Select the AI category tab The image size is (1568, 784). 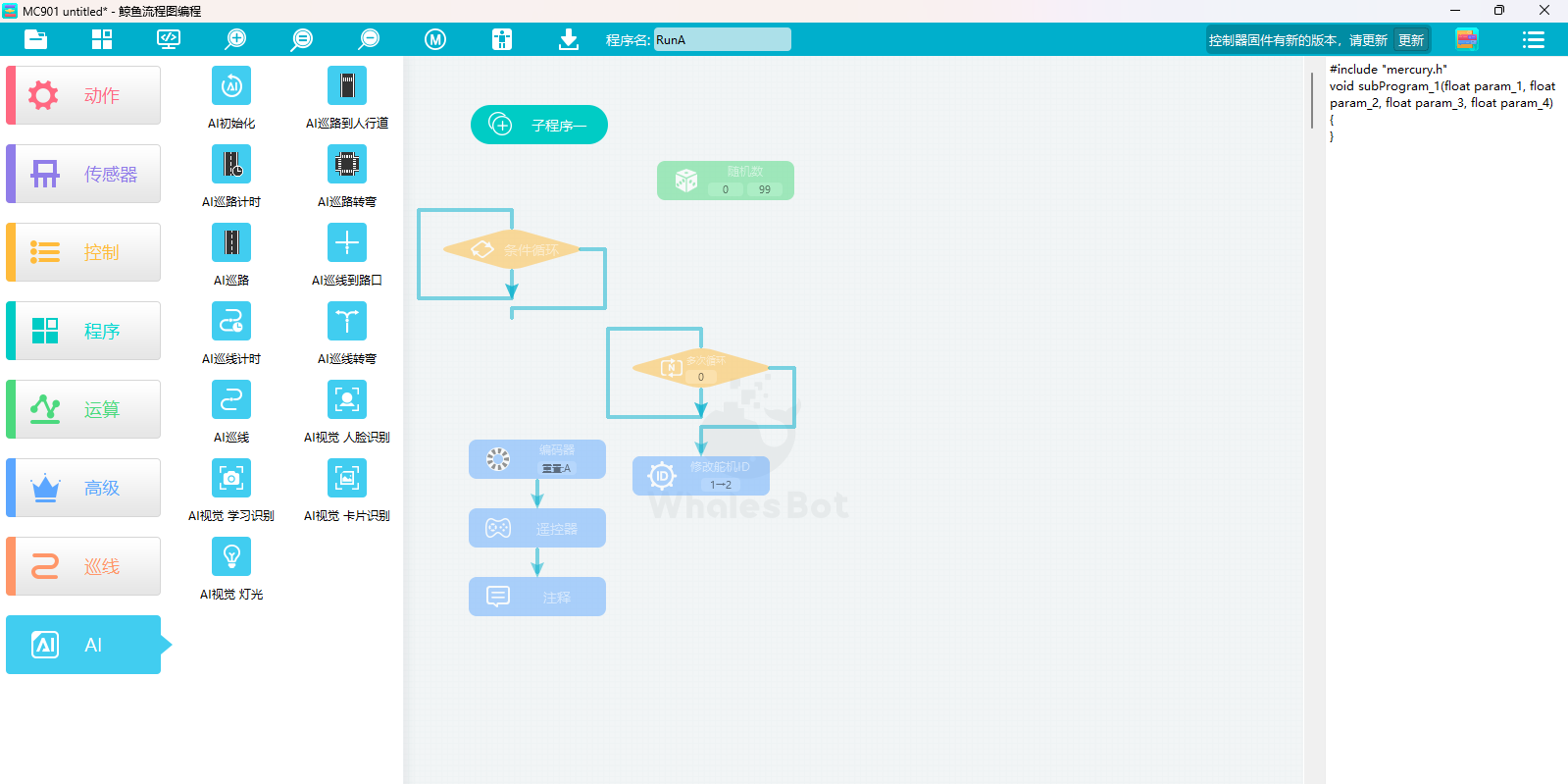point(83,645)
